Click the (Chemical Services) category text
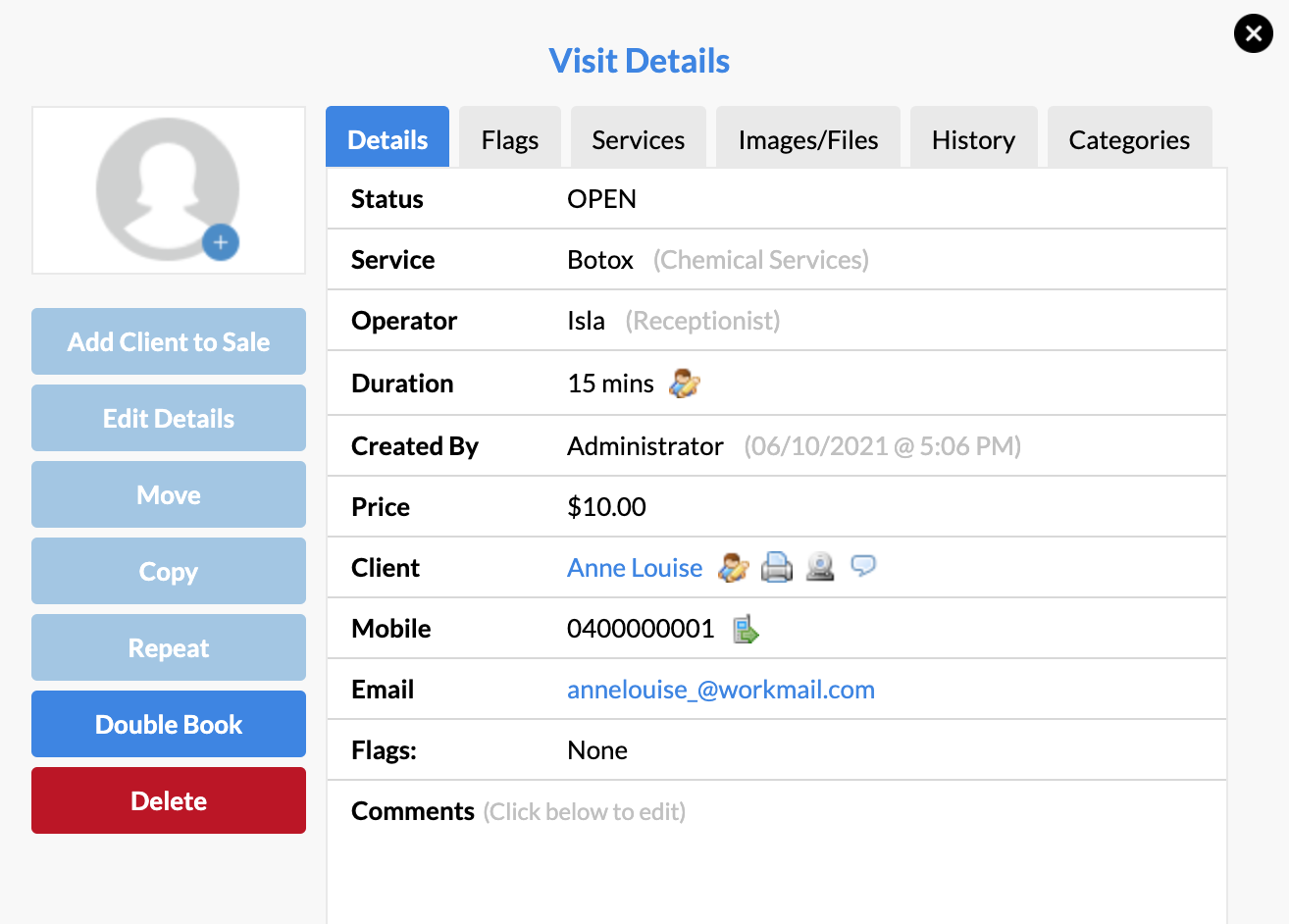Image resolution: width=1289 pixels, height=924 pixels. pyautogui.click(x=761, y=260)
